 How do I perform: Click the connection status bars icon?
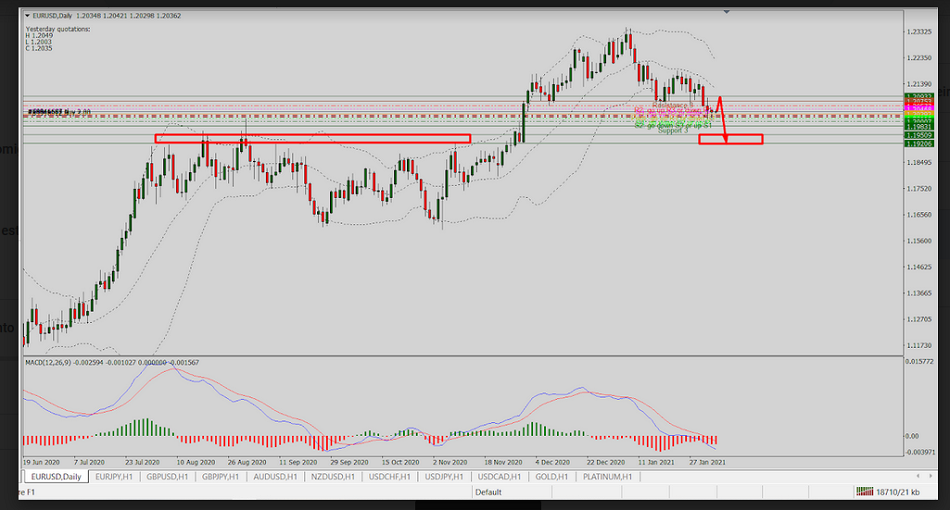coord(865,492)
